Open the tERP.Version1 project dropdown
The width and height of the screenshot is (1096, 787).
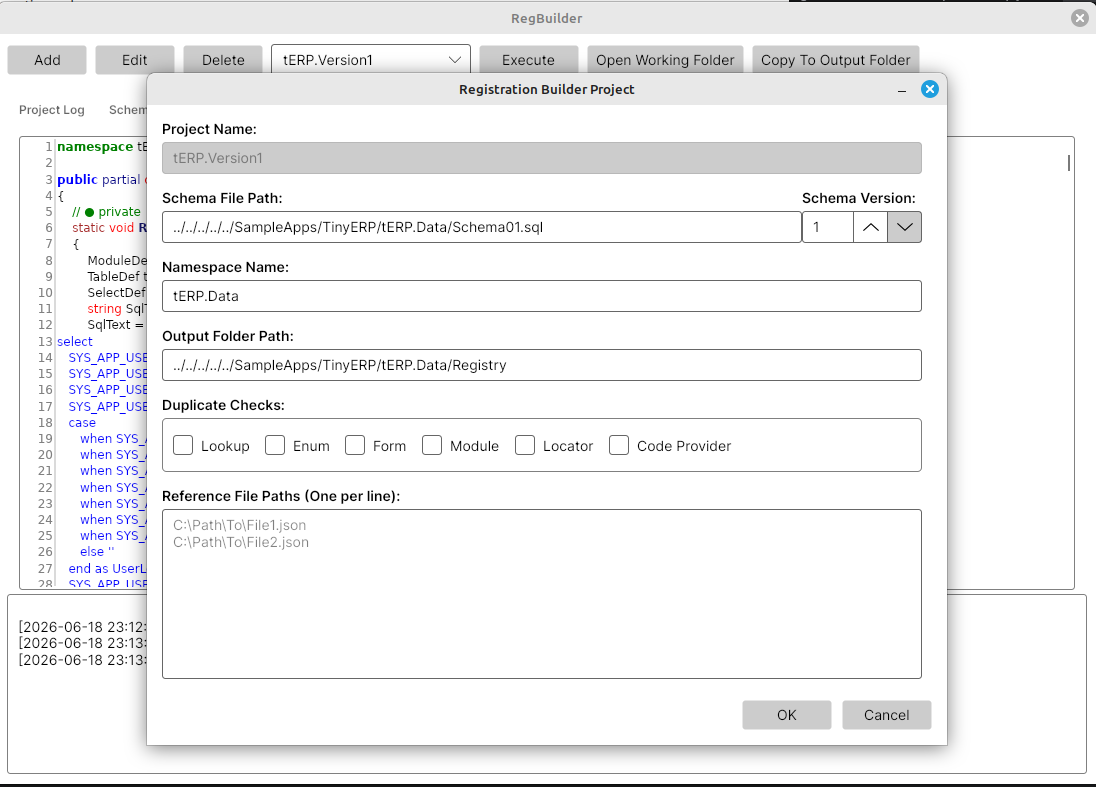370,60
